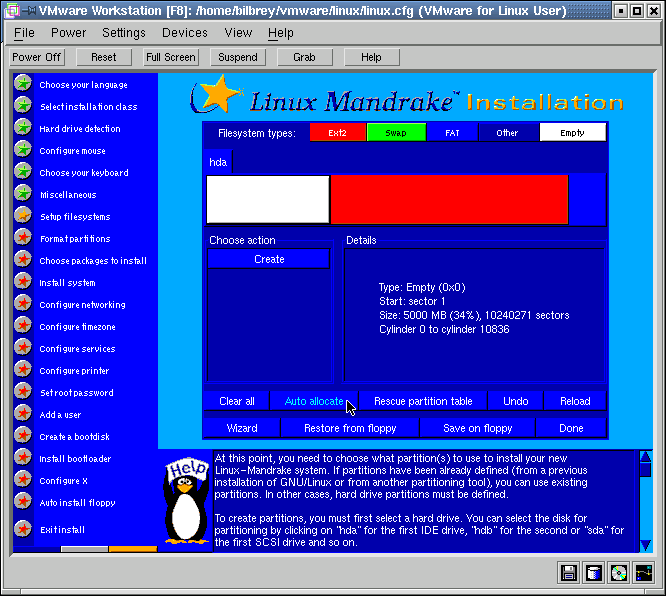666x596 pixels.
Task: Click the star icon beside Set root password
Action: pyautogui.click(x=23, y=392)
